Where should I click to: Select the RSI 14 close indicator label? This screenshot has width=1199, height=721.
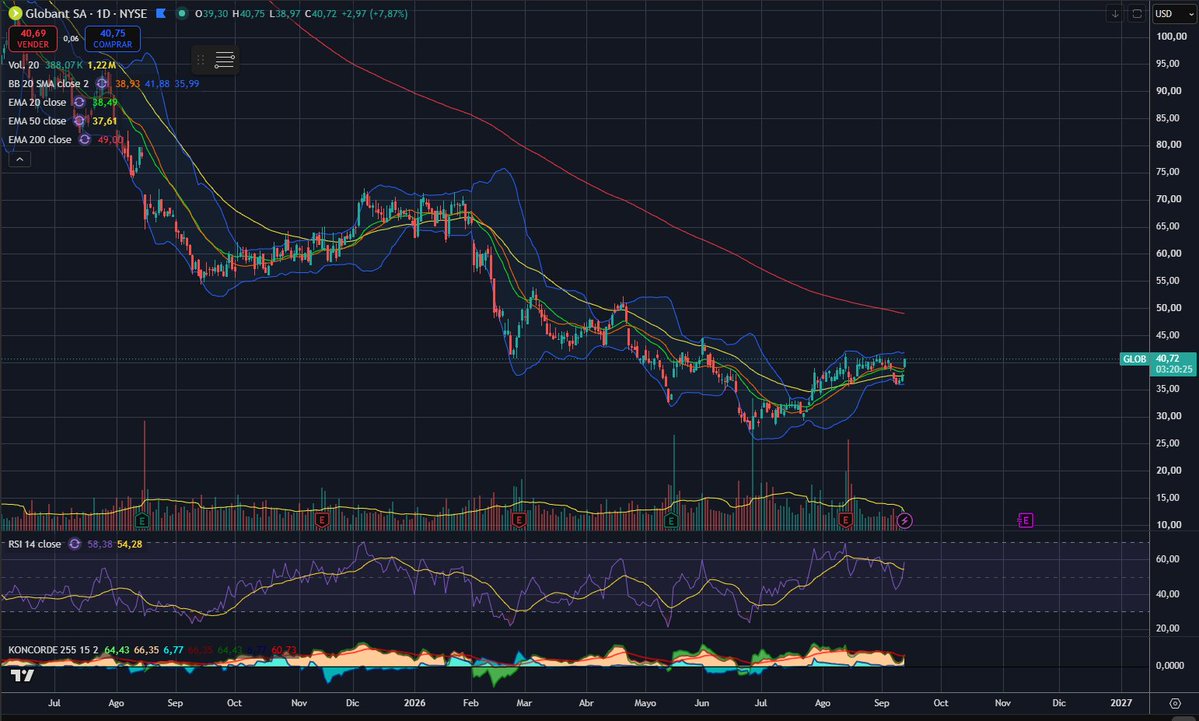point(34,544)
